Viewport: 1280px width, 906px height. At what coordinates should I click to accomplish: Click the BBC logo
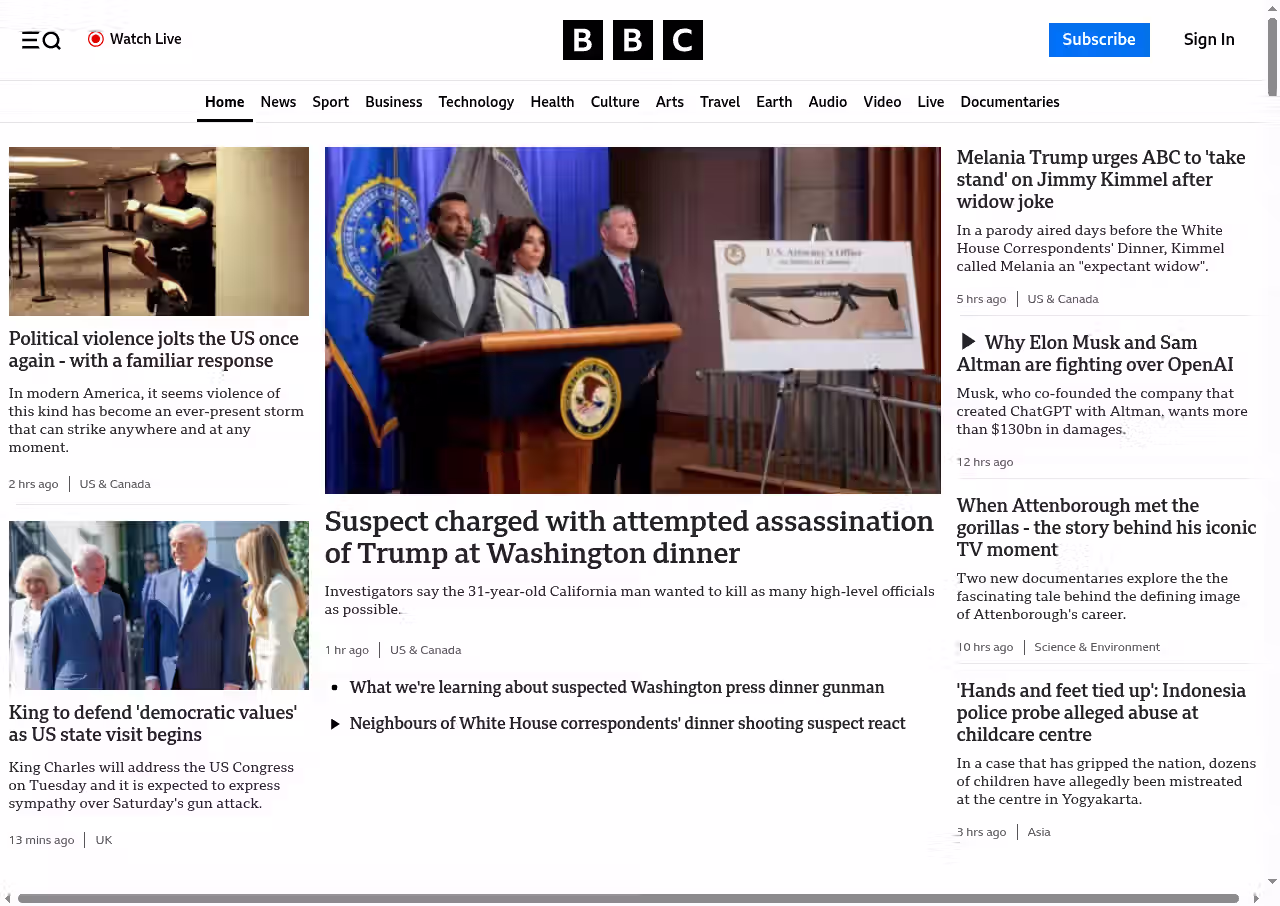pyautogui.click(x=632, y=40)
